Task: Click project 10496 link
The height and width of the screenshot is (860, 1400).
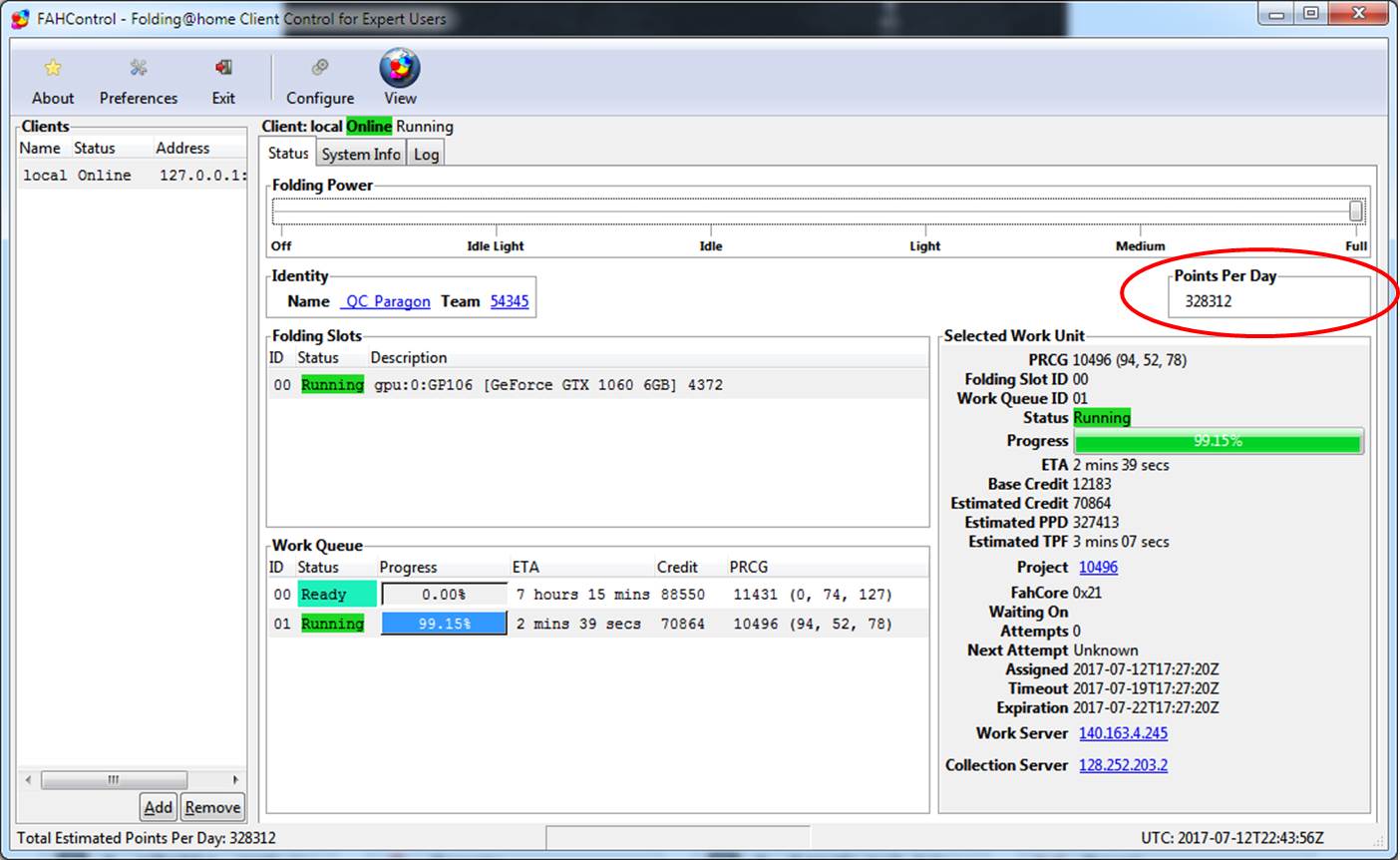Action: tap(1098, 567)
